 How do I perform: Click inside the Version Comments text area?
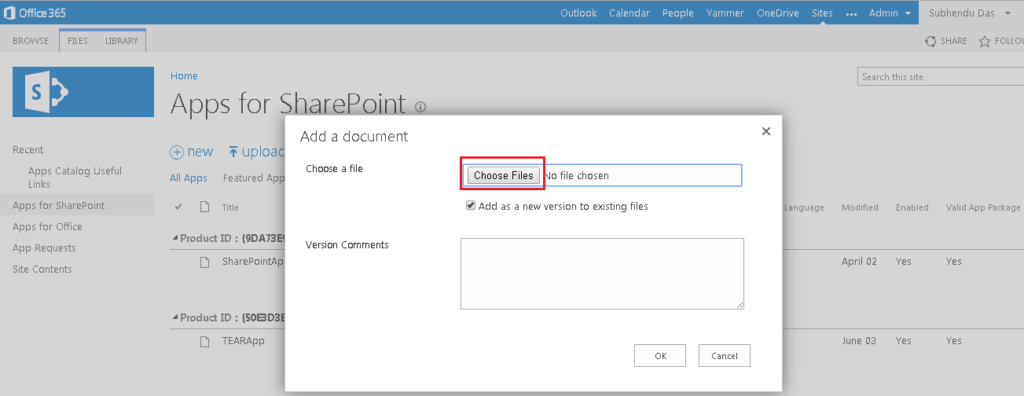(x=602, y=274)
